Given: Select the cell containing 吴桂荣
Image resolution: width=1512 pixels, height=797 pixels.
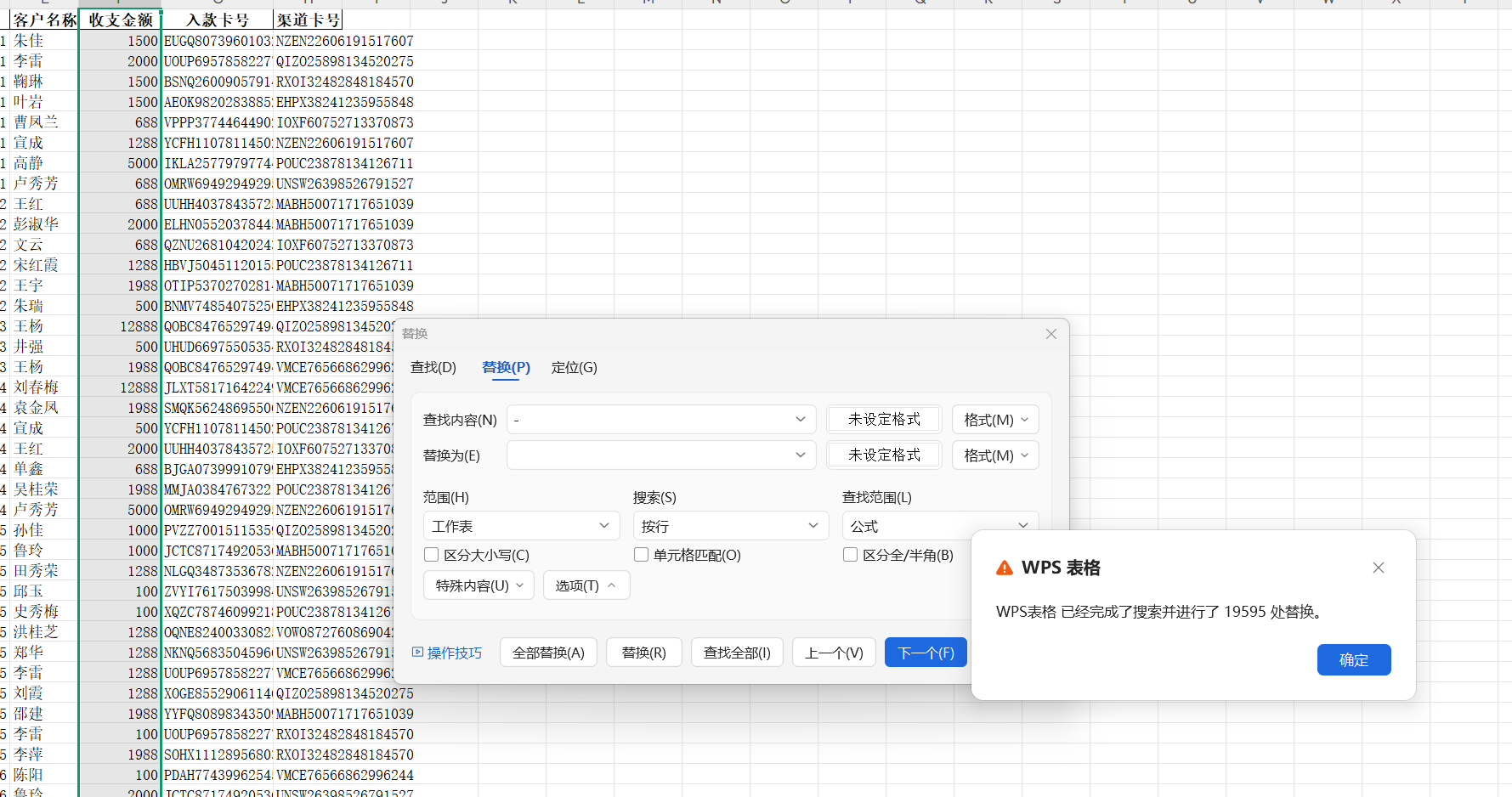Looking at the screenshot, I should click(44, 489).
